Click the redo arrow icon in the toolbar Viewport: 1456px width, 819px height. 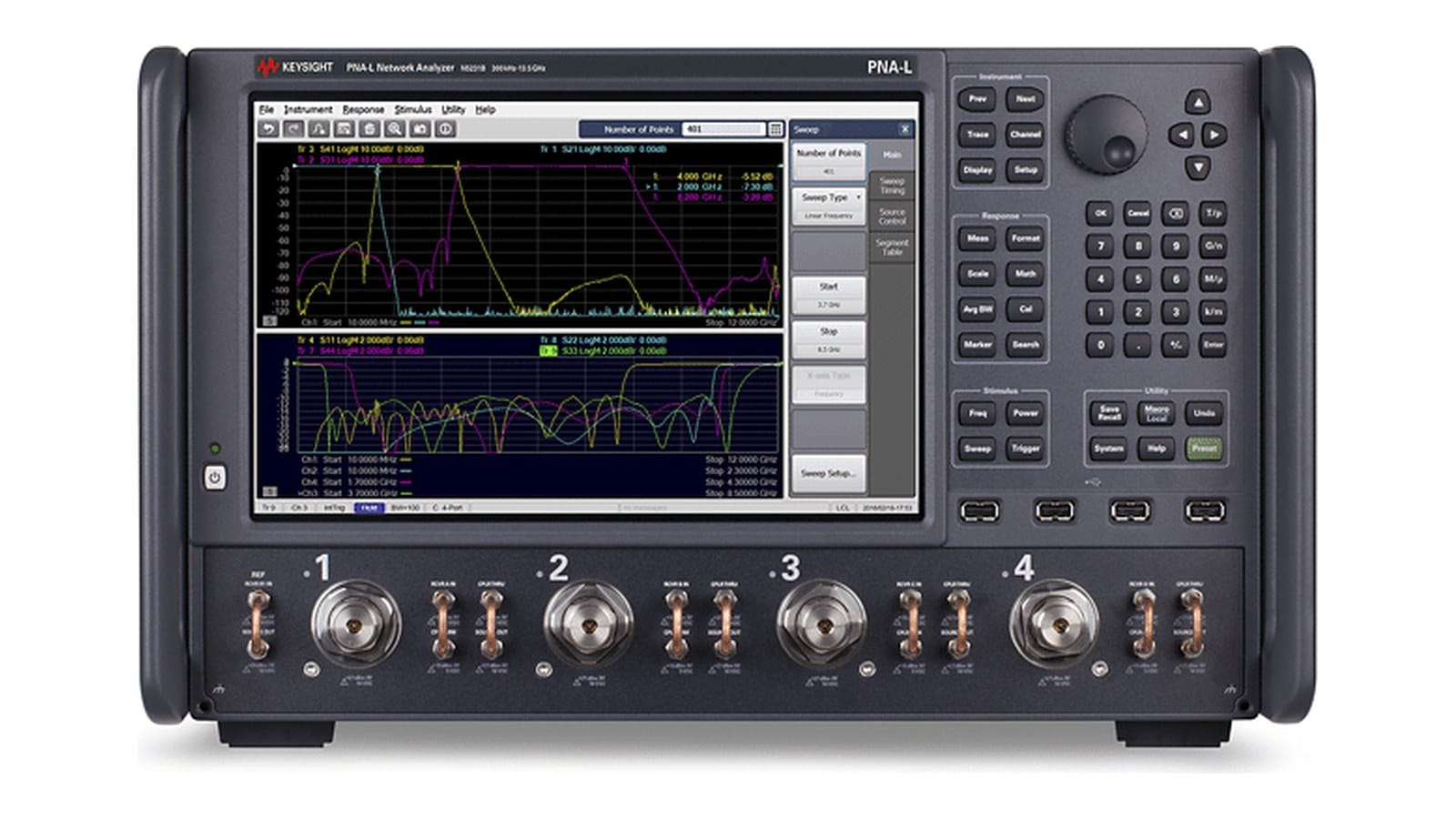(293, 129)
